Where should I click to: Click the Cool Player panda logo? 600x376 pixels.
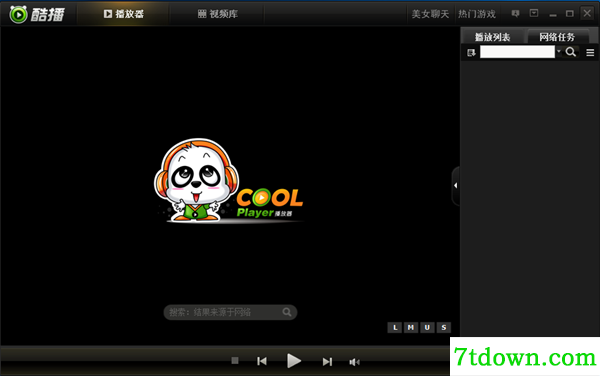click(229, 181)
